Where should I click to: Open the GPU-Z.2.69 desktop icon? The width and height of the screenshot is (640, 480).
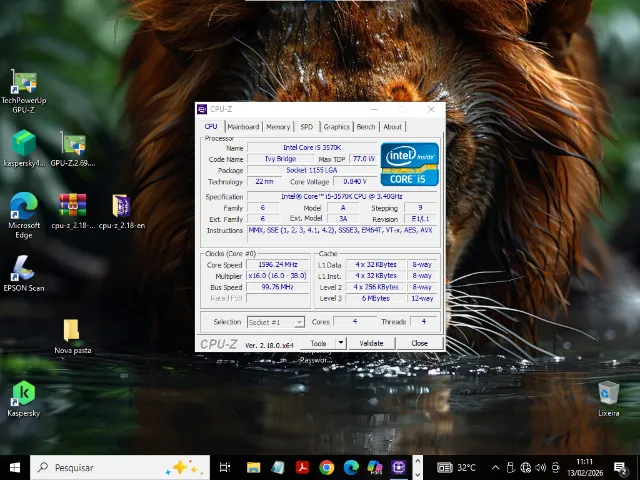[73, 149]
